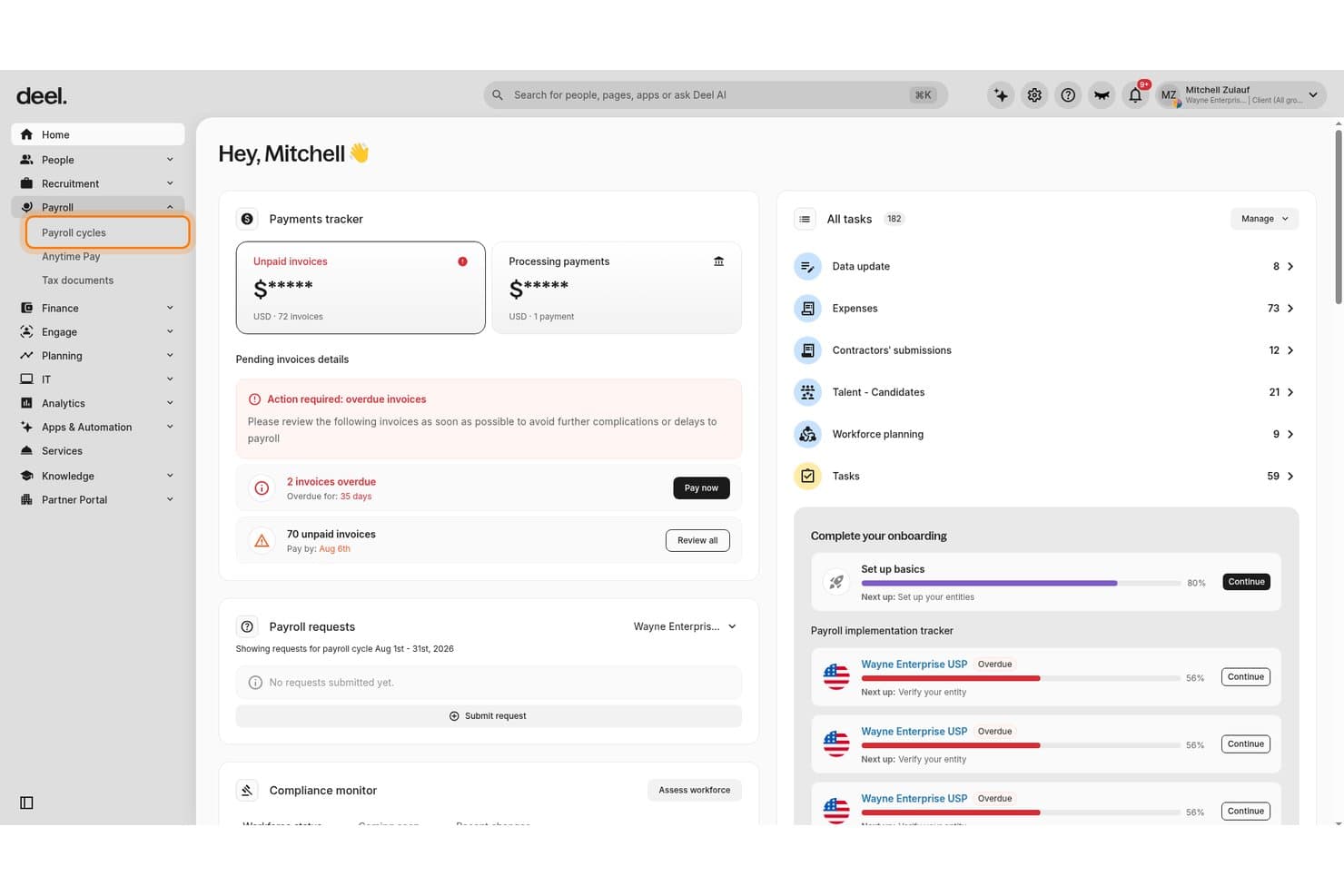Go to Home in the sidebar

coord(98,134)
